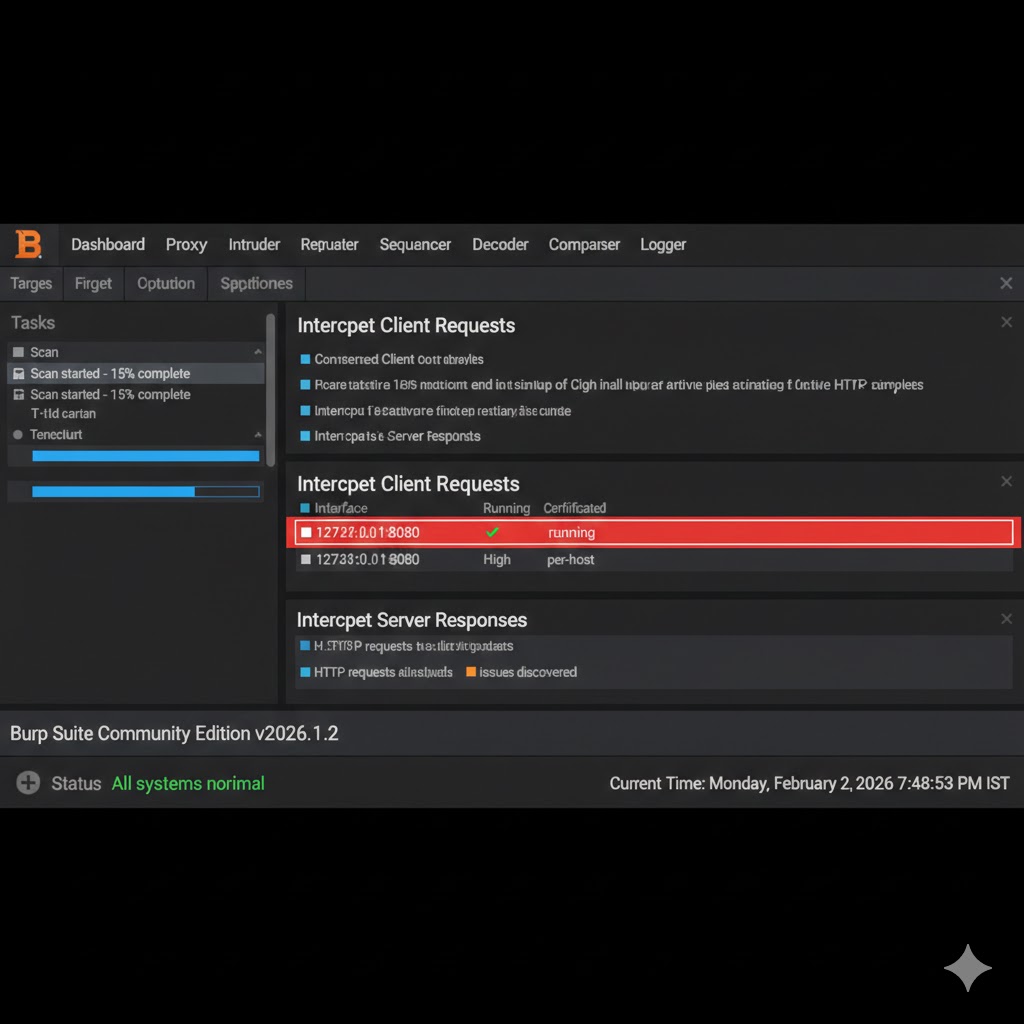Click the Burp Suite logo icon

tap(29, 243)
